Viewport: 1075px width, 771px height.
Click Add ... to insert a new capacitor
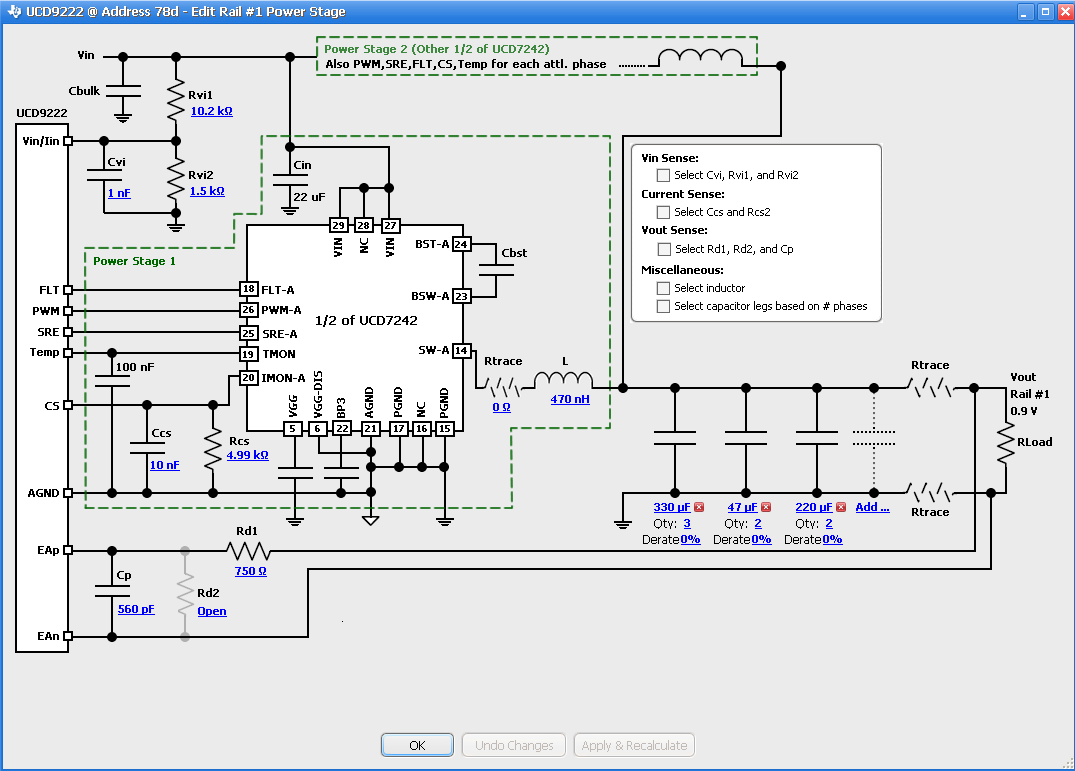[x=871, y=506]
